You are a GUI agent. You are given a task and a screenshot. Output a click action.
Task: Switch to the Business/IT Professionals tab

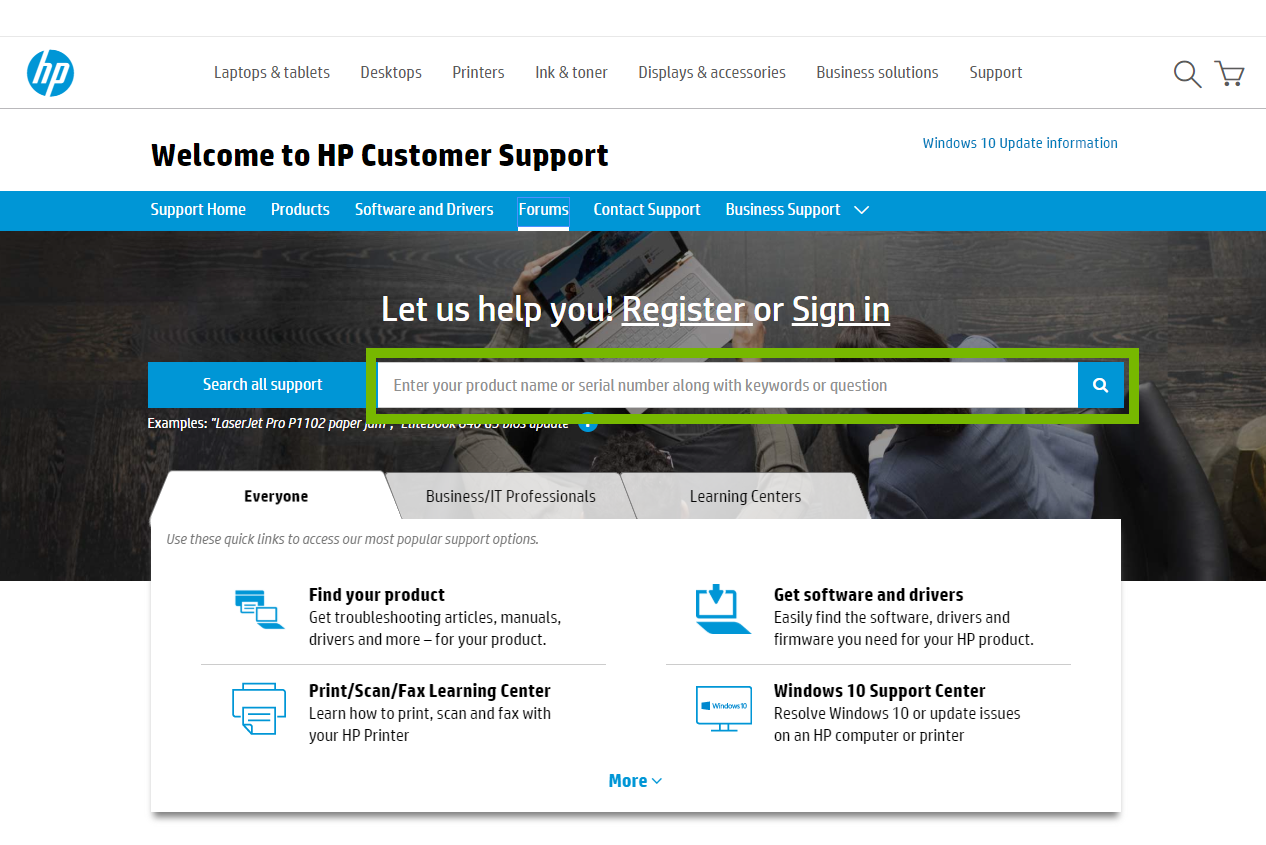(x=510, y=495)
